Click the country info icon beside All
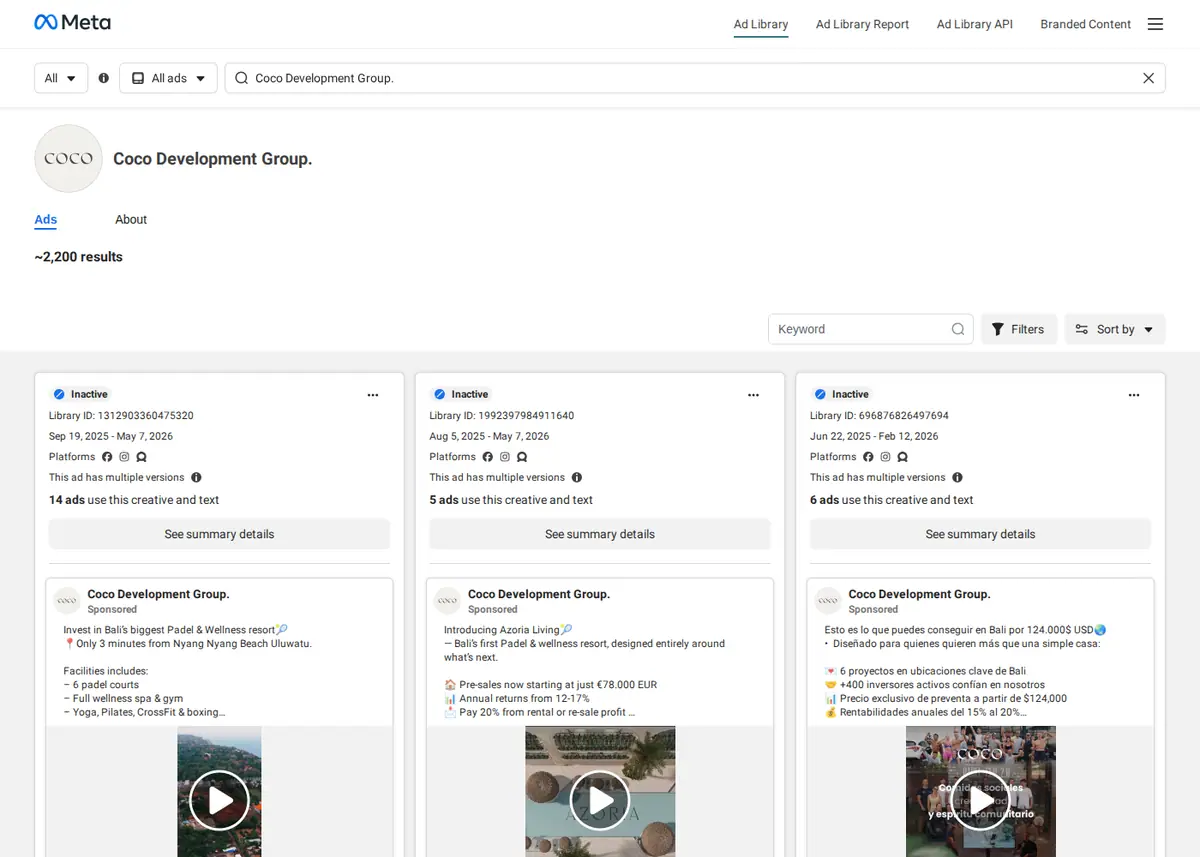 104,78
